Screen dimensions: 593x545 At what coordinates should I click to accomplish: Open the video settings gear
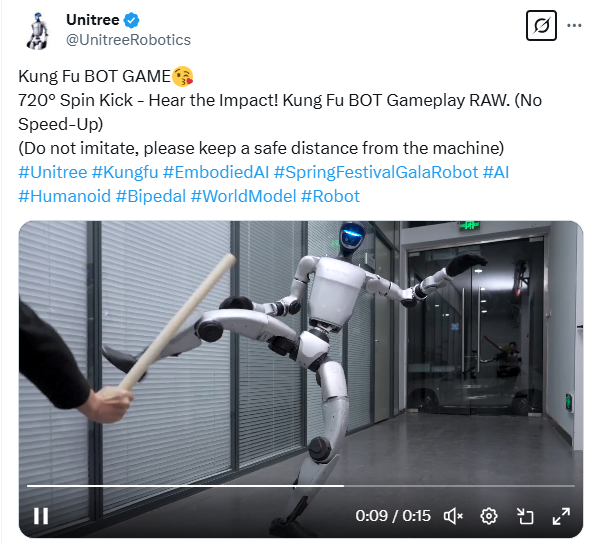click(x=489, y=516)
